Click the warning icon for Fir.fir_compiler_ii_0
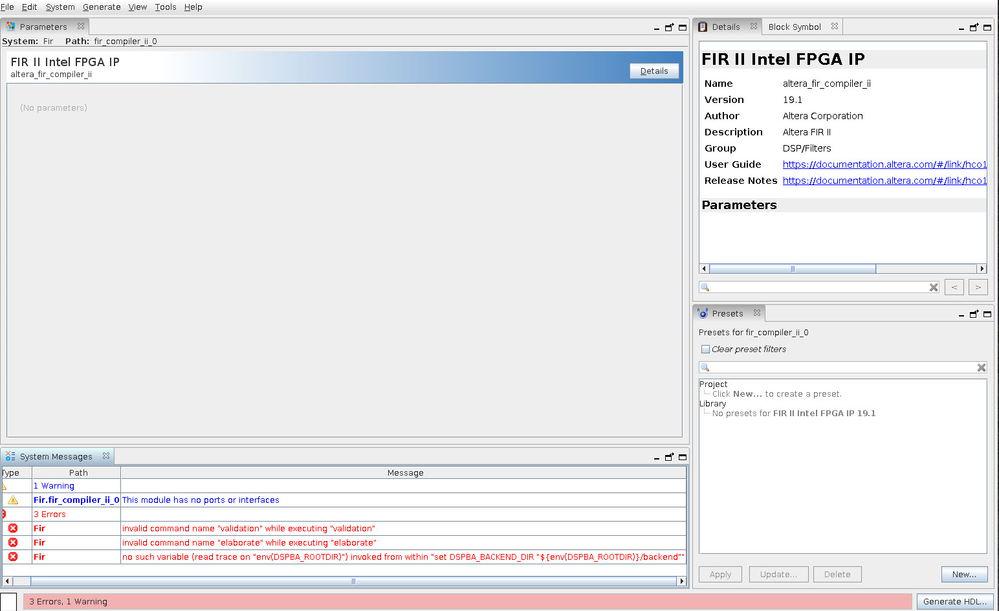The width and height of the screenshot is (999, 611). (x=13, y=500)
